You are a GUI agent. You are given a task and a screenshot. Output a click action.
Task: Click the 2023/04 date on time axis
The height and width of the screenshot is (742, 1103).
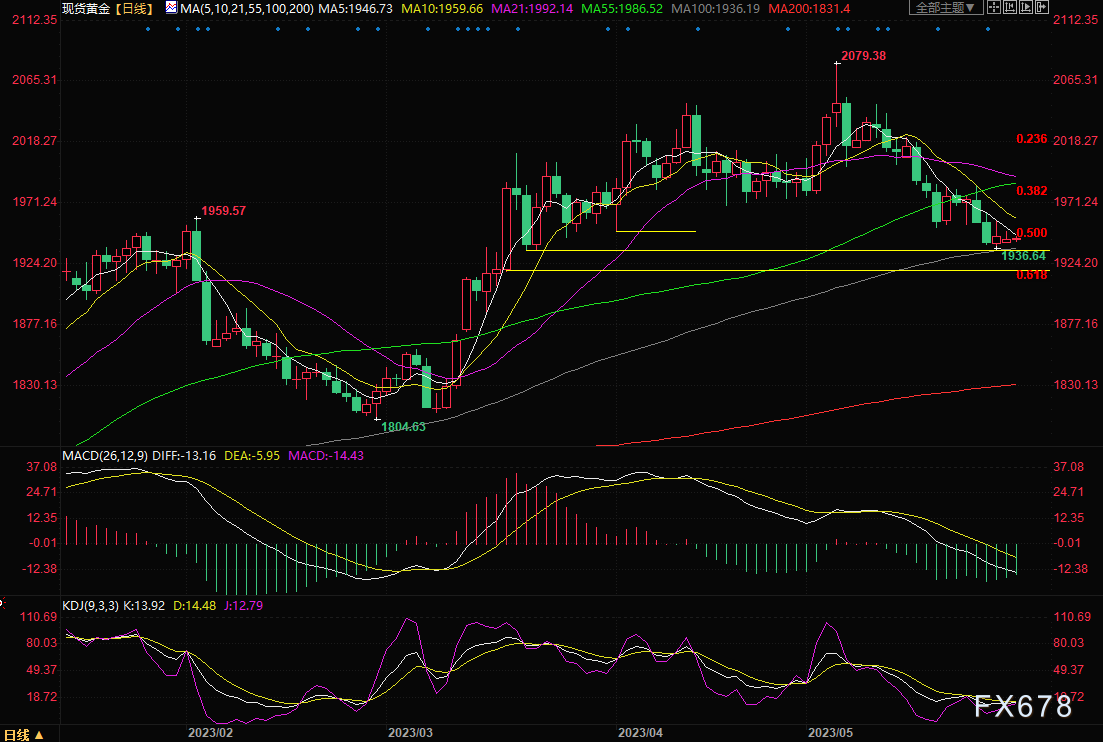641,732
